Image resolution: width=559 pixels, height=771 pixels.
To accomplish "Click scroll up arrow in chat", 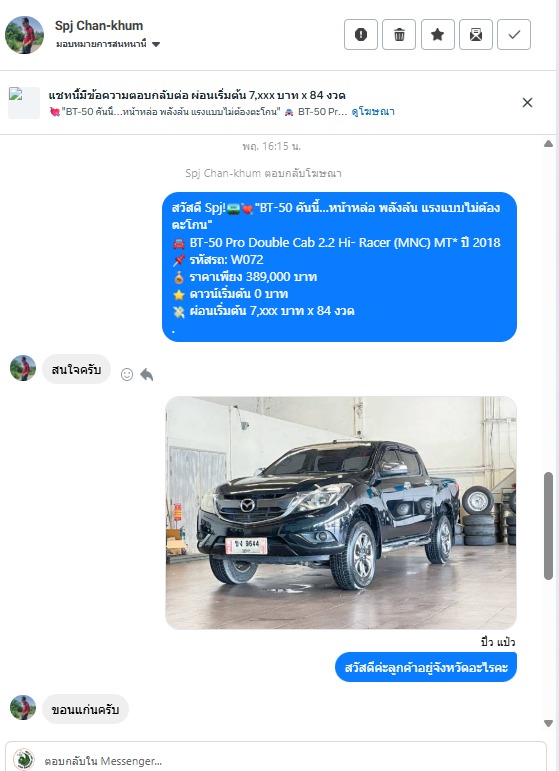I will [548, 144].
